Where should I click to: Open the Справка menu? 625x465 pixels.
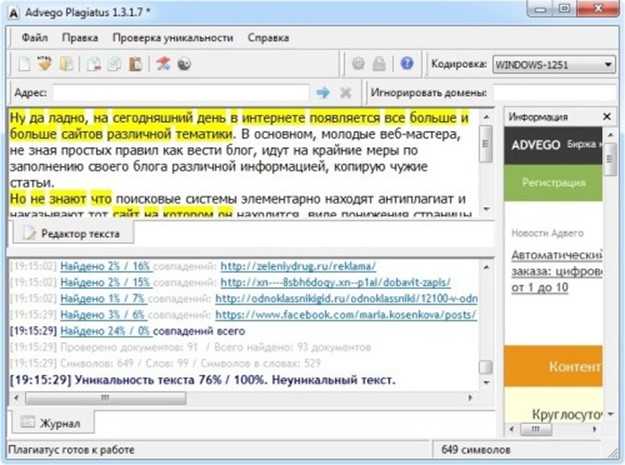click(268, 38)
